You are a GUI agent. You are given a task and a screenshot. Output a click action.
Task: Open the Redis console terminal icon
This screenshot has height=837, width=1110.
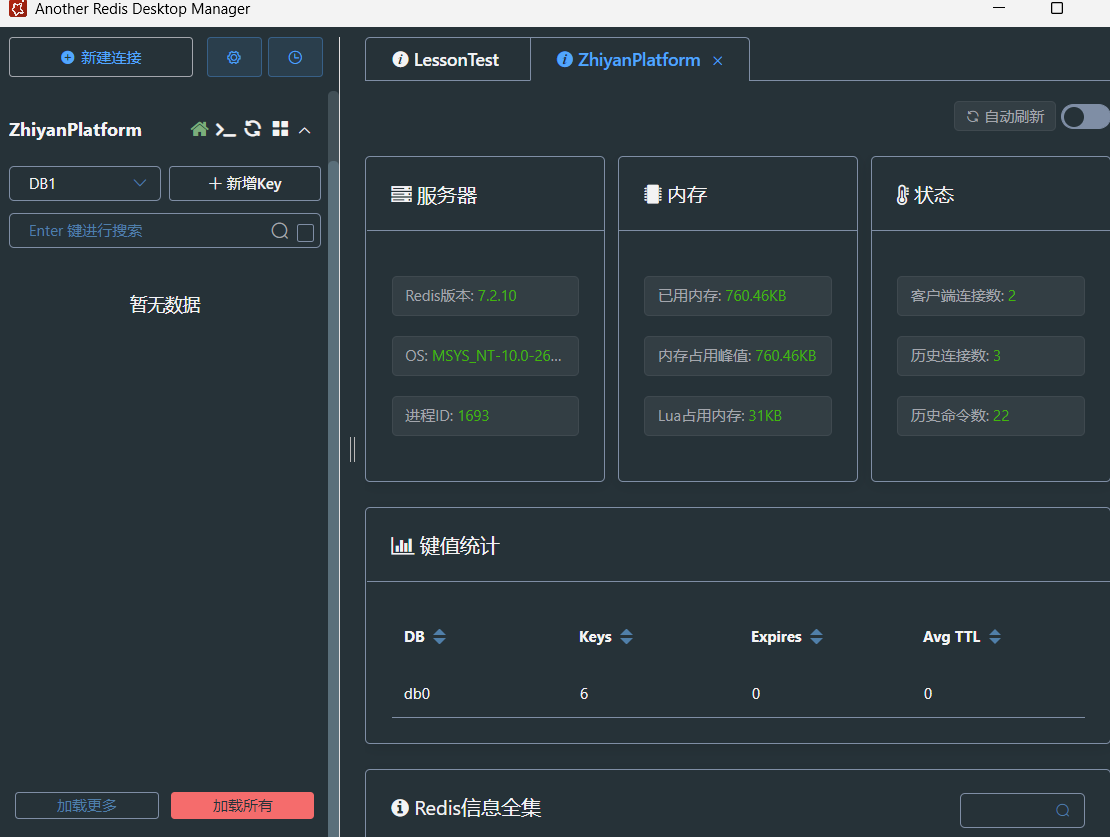click(226, 129)
